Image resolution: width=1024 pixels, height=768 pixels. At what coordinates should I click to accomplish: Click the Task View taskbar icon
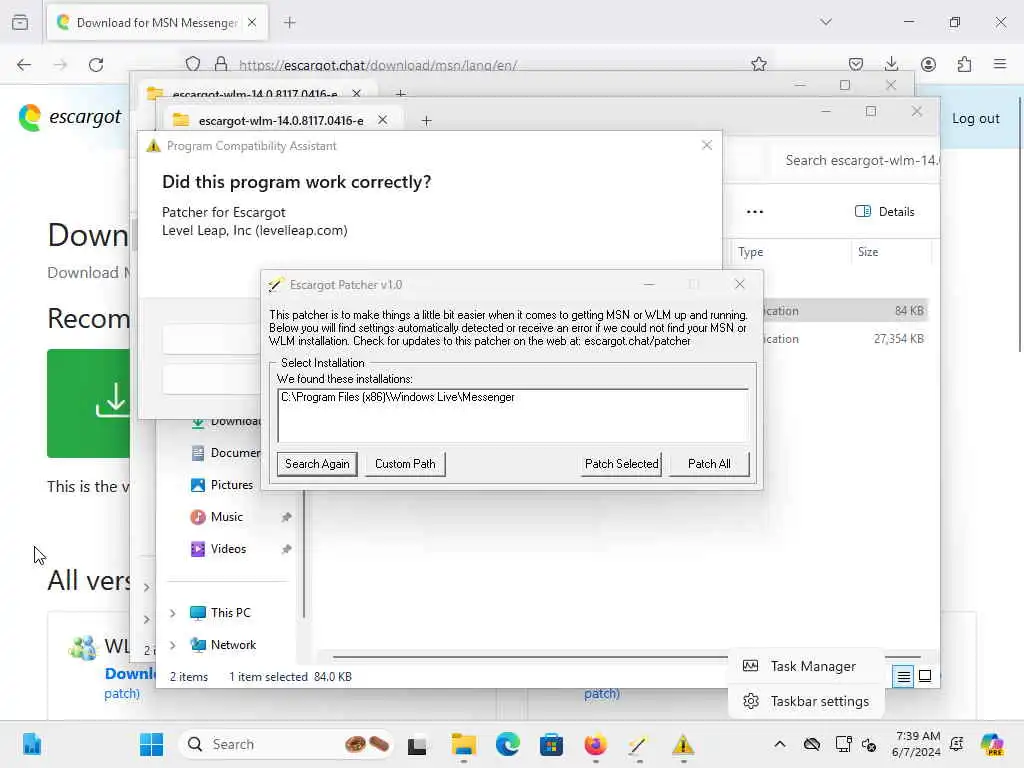(x=417, y=744)
